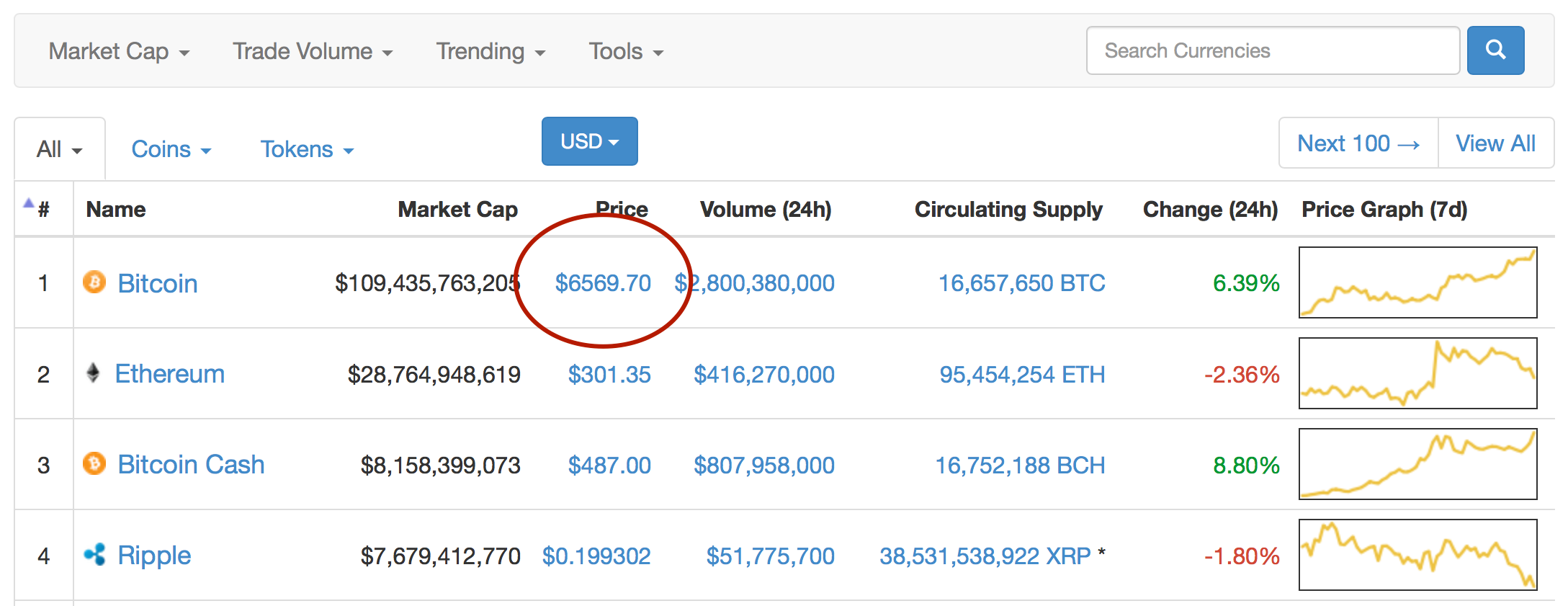Click the View All button
Image resolution: width=1568 pixels, height=606 pixels.
click(x=1496, y=143)
